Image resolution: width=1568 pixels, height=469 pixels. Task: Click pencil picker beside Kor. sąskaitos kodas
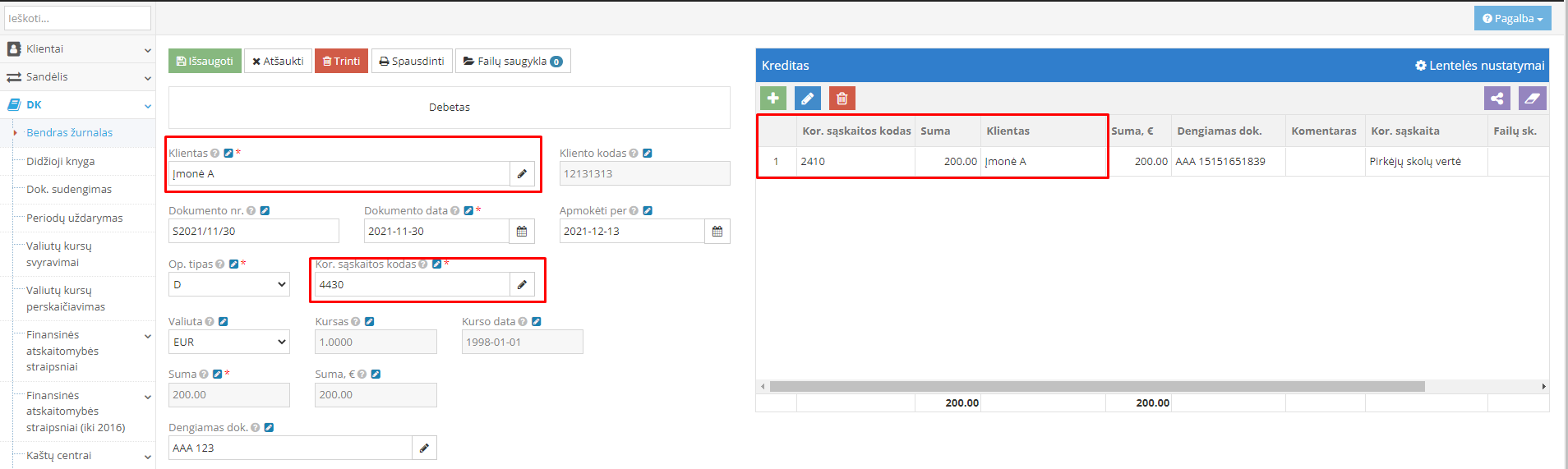(x=522, y=285)
